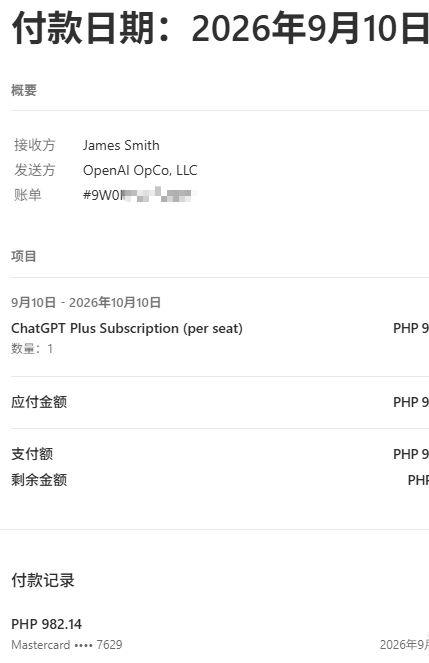This screenshot has height=663, width=429.
Task: Click the 支付额 label
Action: [x=32, y=454]
